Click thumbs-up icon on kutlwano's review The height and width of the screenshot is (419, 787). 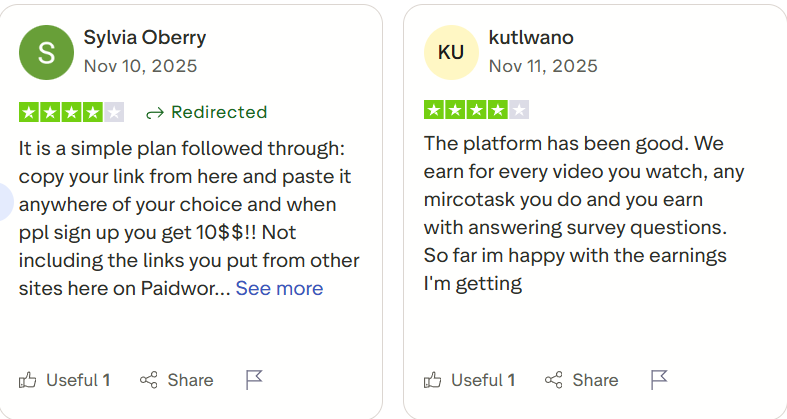[433, 380]
